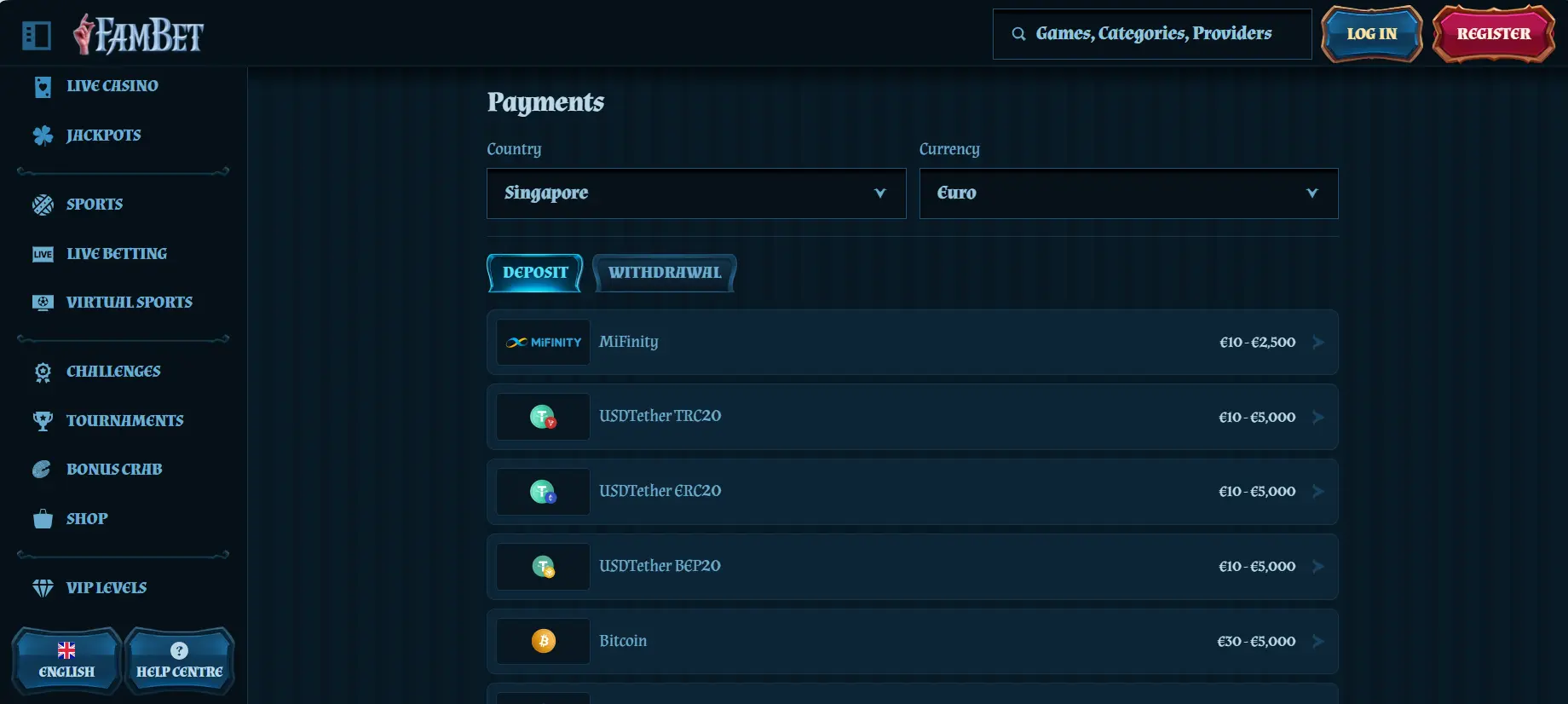Click the Shop bag icon
This screenshot has width=1568, height=704.
point(43,519)
